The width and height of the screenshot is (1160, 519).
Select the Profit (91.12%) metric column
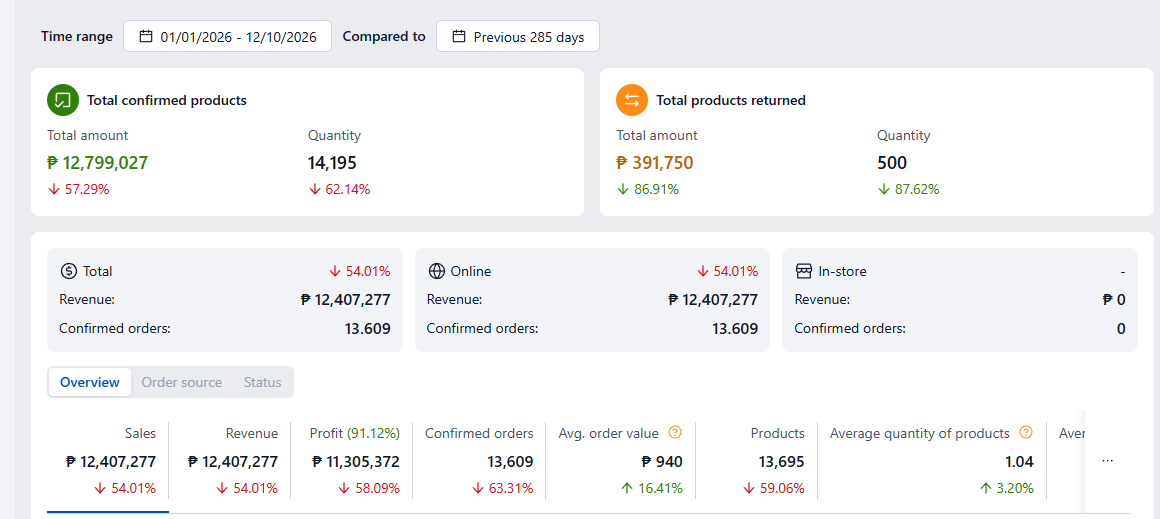point(351,461)
